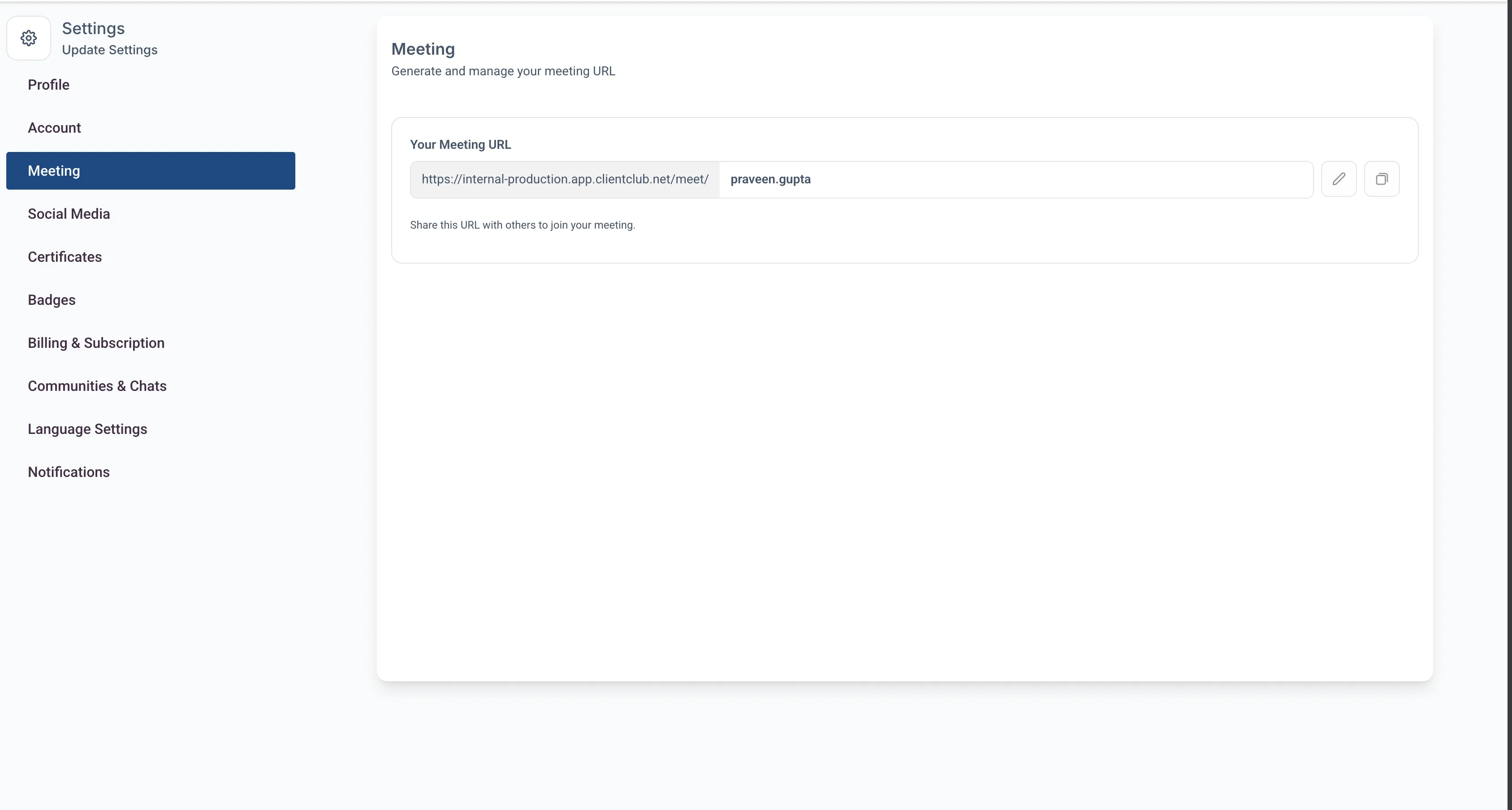Open Language Settings
1512x810 pixels.
[87, 429]
